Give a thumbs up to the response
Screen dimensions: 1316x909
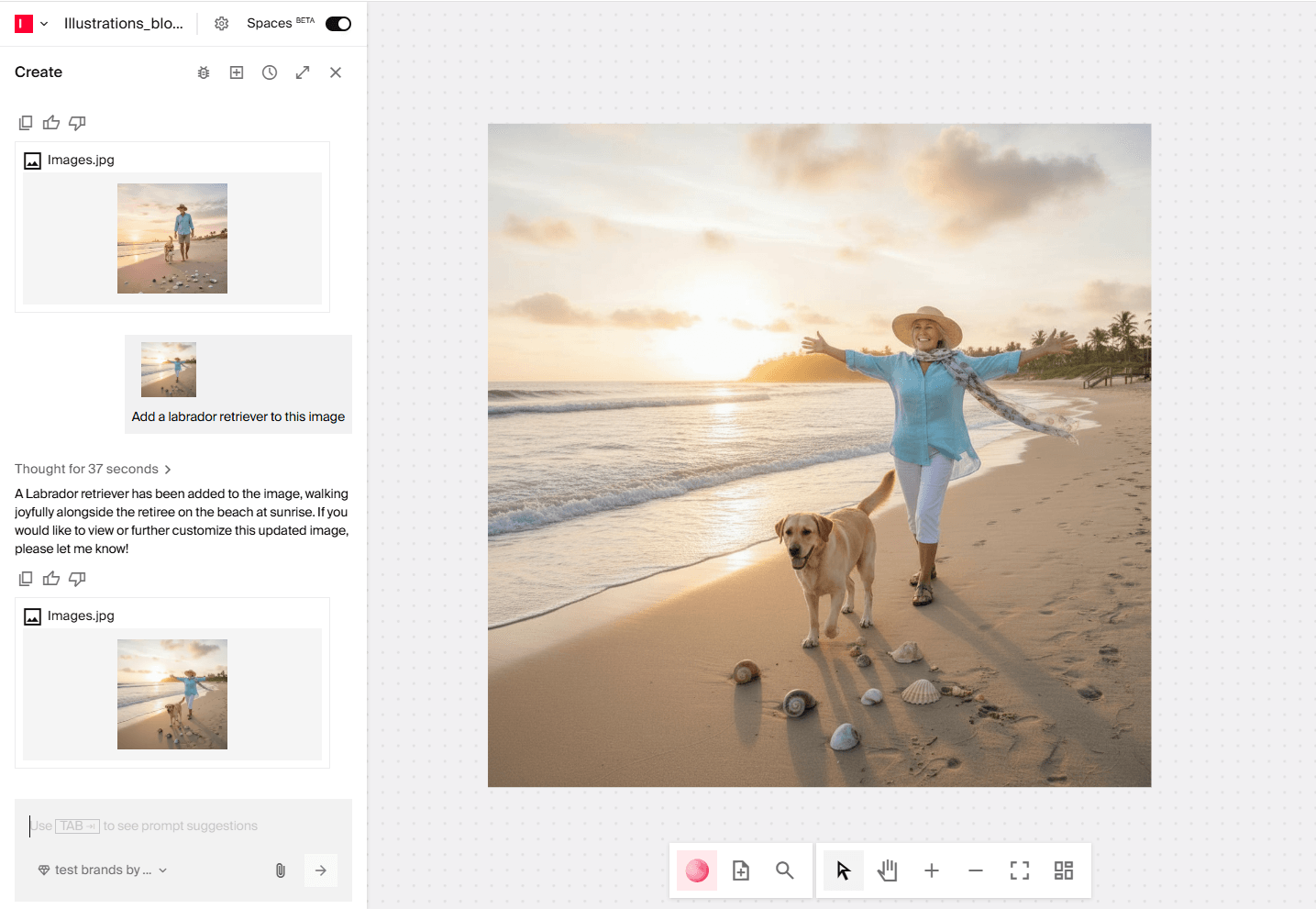(50, 578)
